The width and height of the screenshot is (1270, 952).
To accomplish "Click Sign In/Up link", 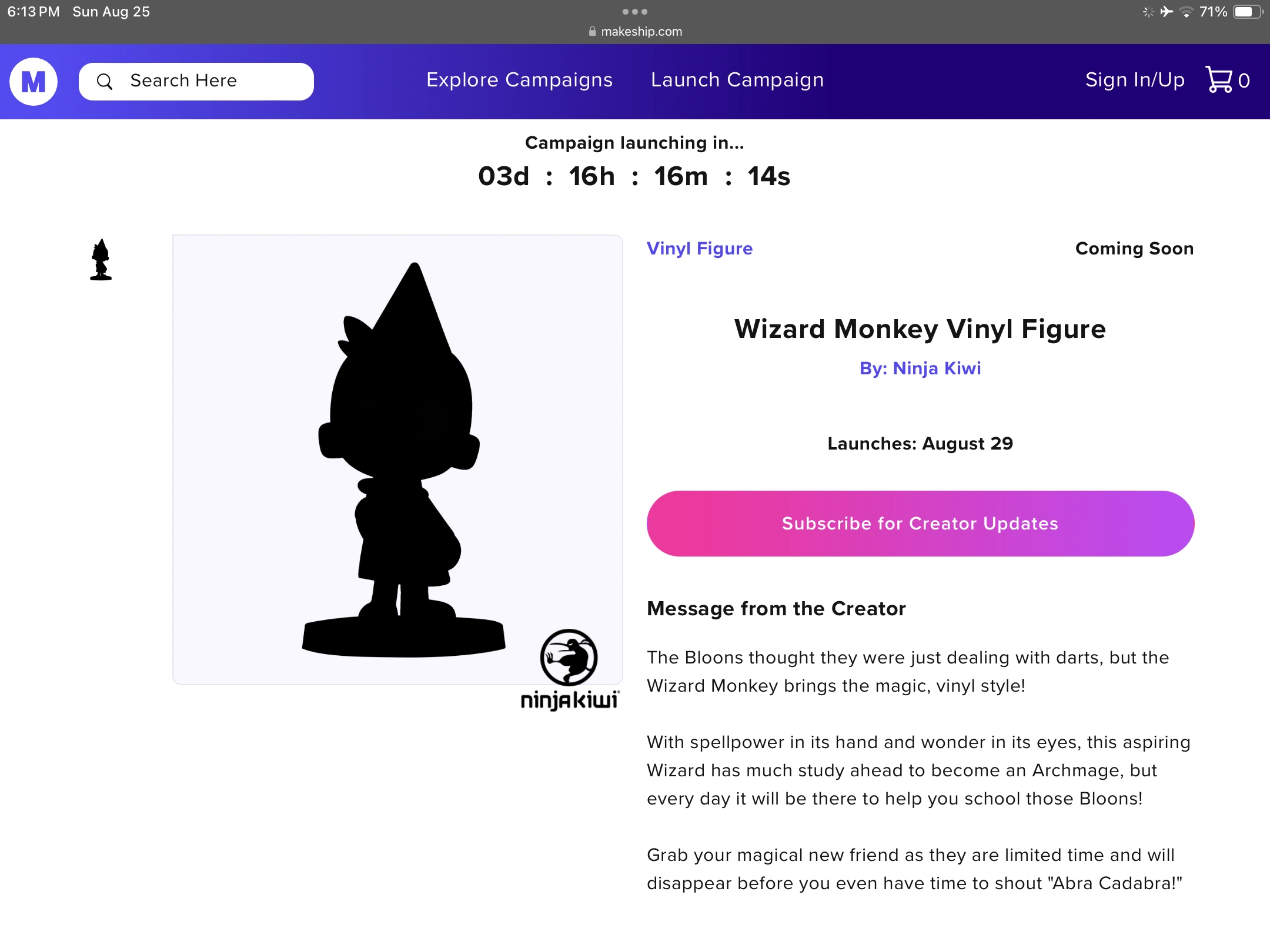I will [x=1135, y=80].
